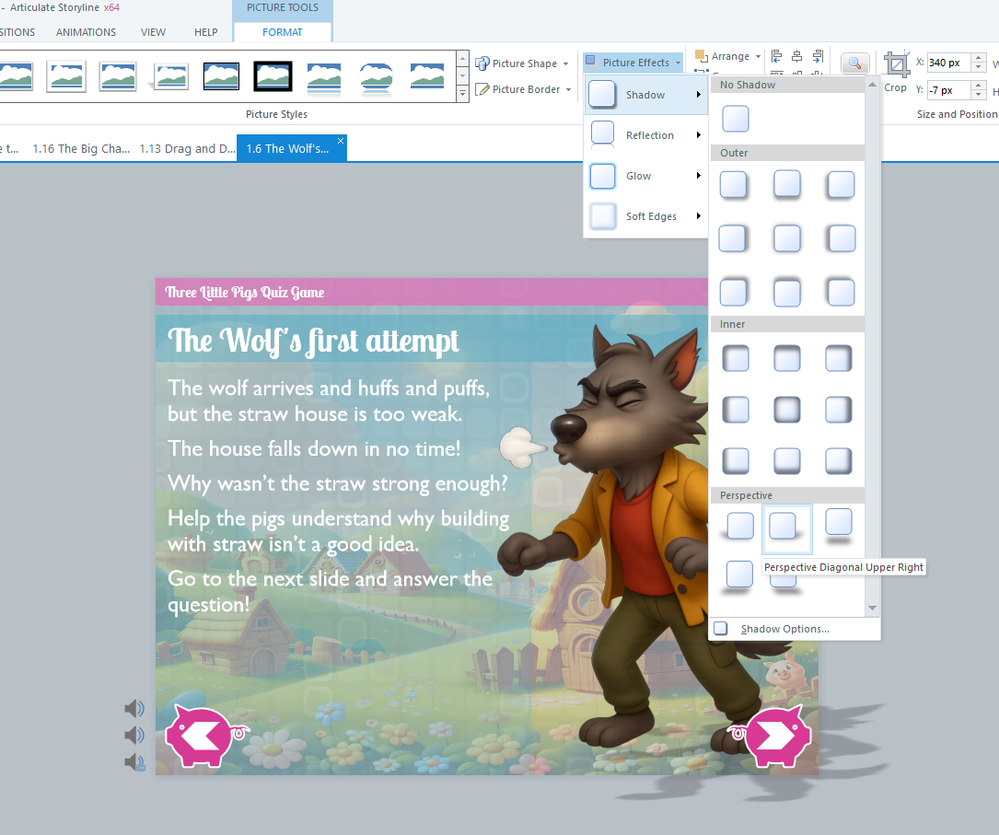Choose inner shadow Inside Diagonal Top Right
Image resolution: width=999 pixels, height=835 pixels.
click(838, 359)
